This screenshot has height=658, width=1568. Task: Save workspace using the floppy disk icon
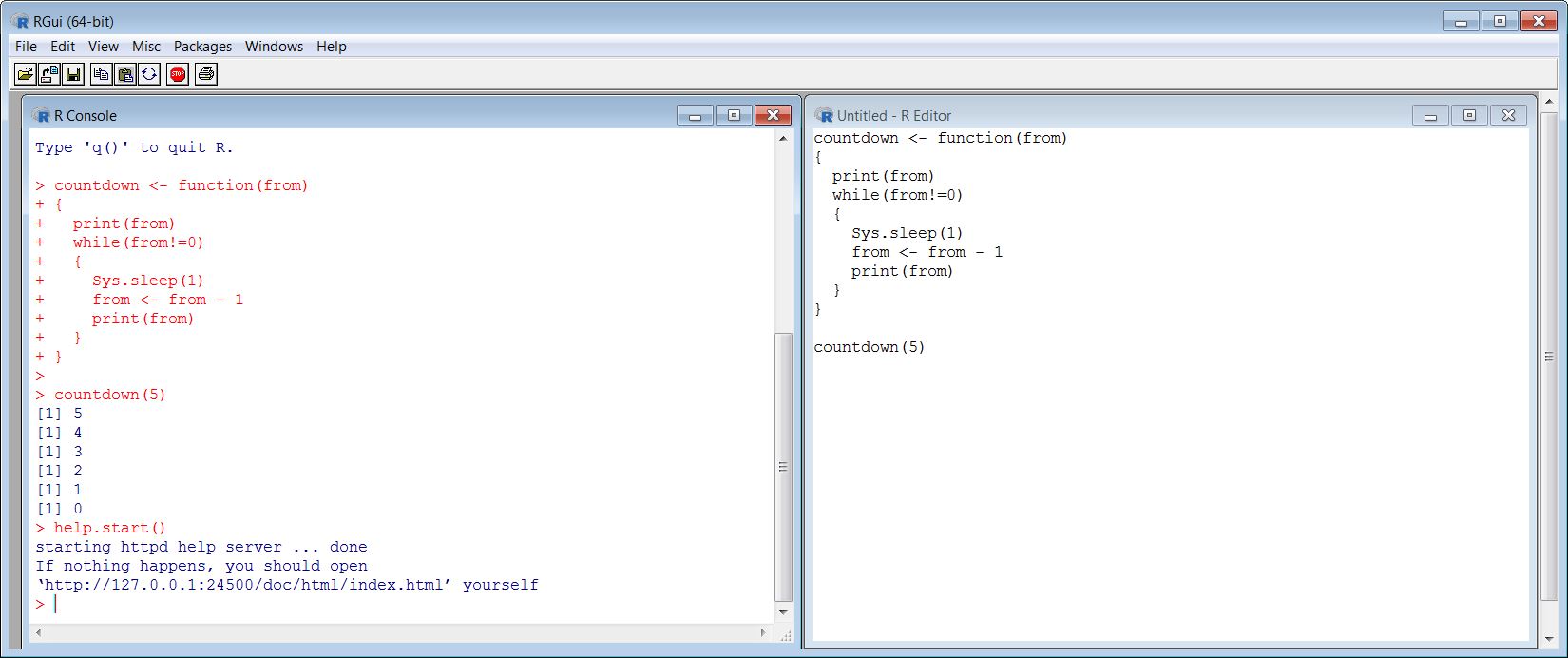[x=73, y=74]
